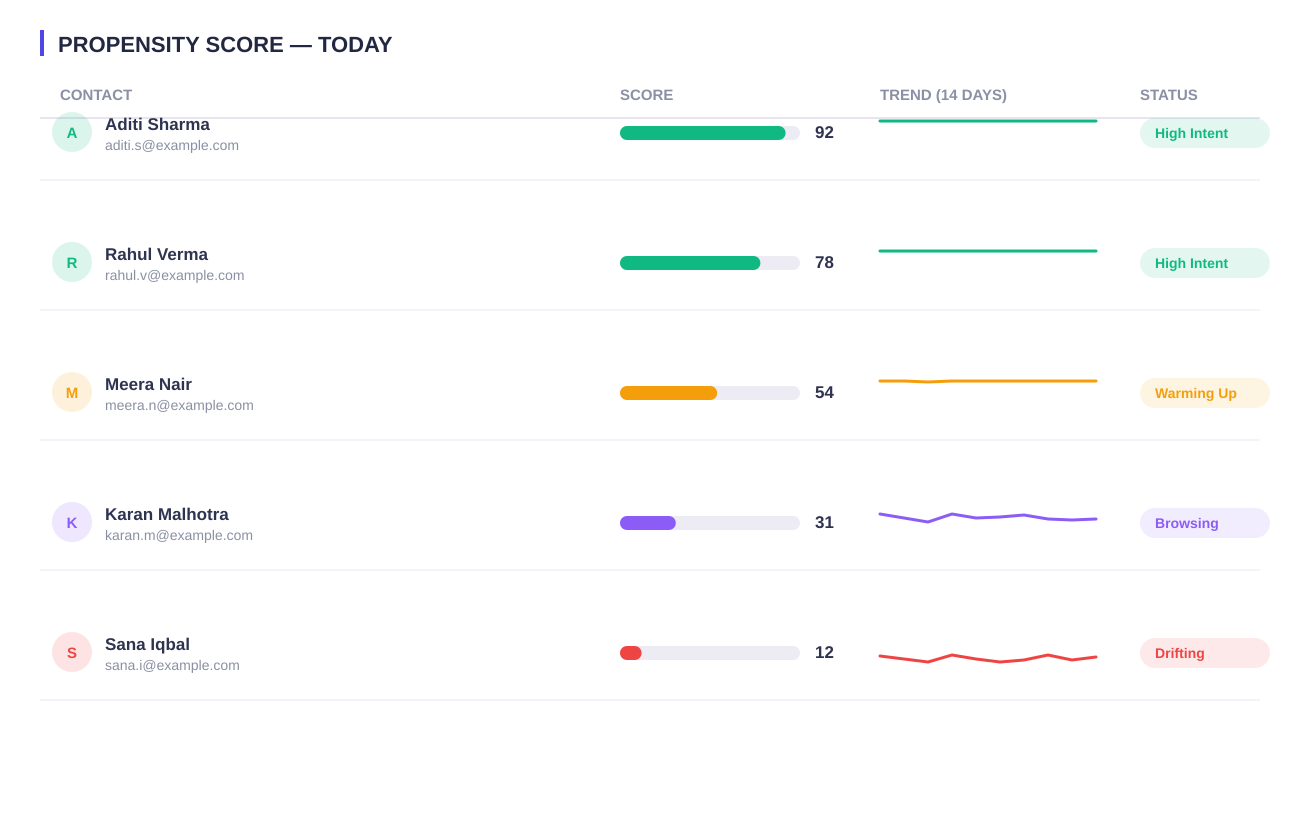Select email sana.i@example.com
The width and height of the screenshot is (1300, 820).
(172, 665)
